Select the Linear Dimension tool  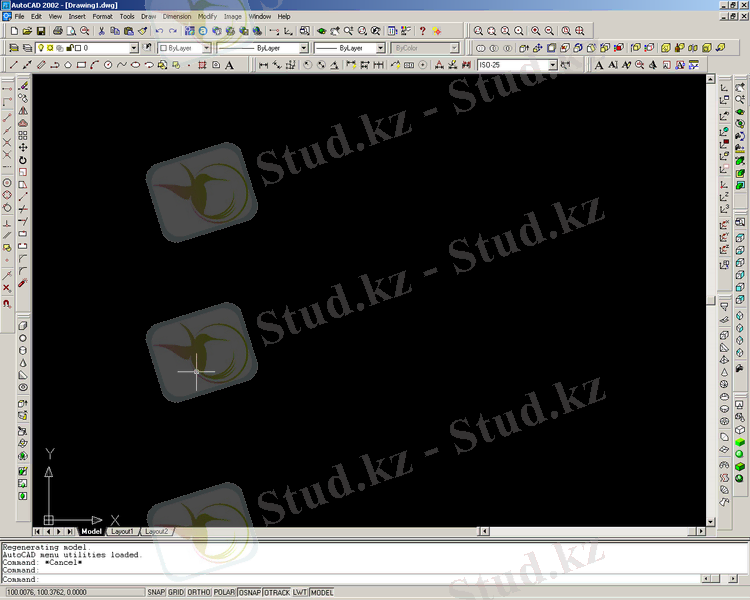263,65
